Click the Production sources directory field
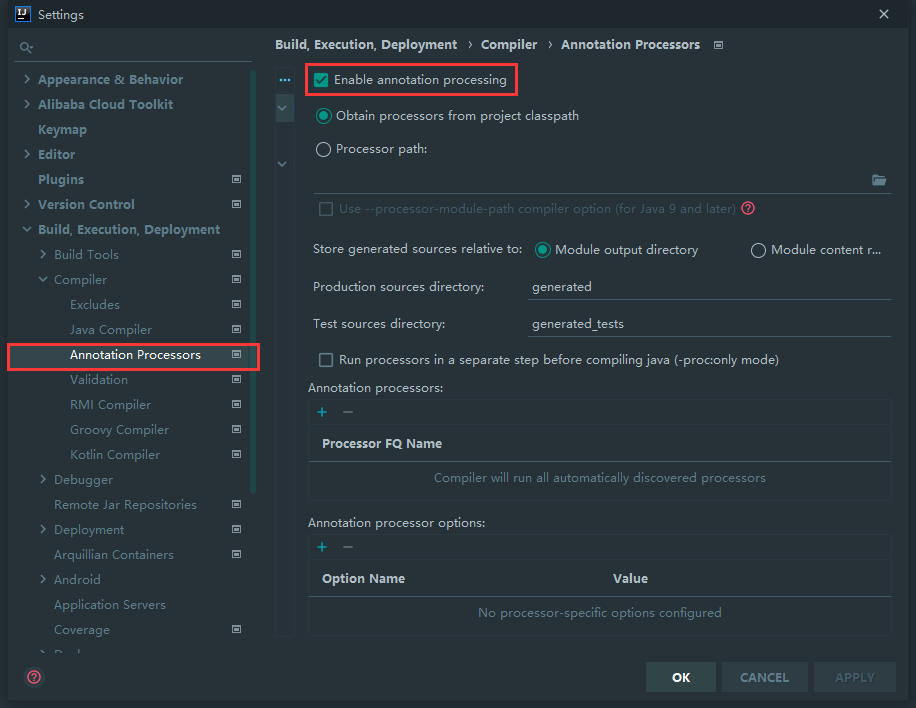 709,287
